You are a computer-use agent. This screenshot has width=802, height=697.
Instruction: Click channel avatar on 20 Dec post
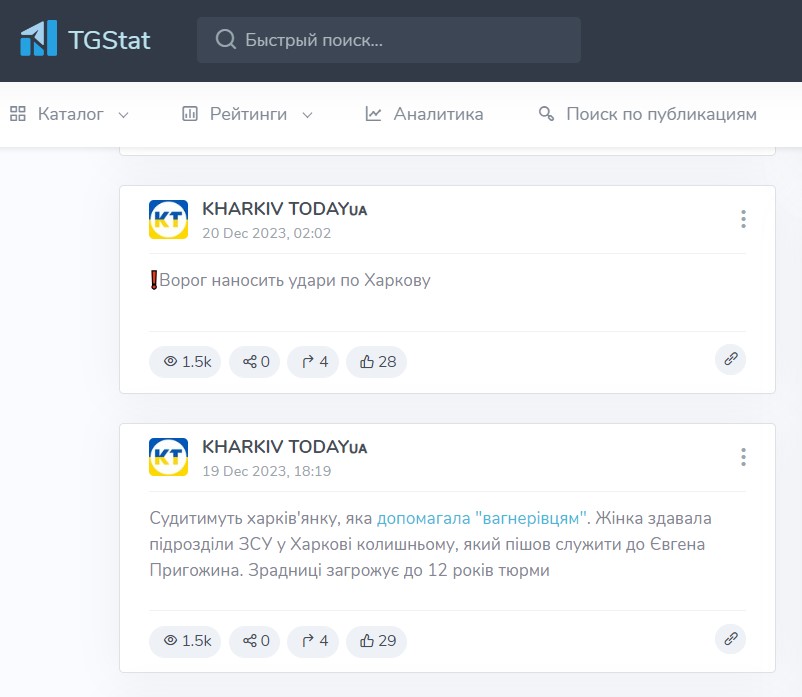tap(168, 219)
